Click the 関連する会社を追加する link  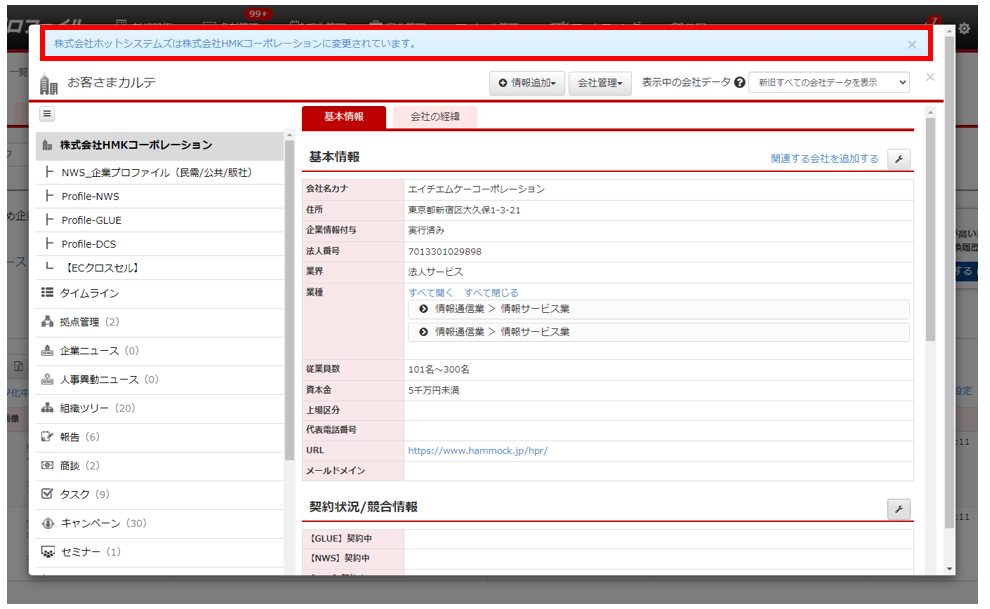point(825,159)
